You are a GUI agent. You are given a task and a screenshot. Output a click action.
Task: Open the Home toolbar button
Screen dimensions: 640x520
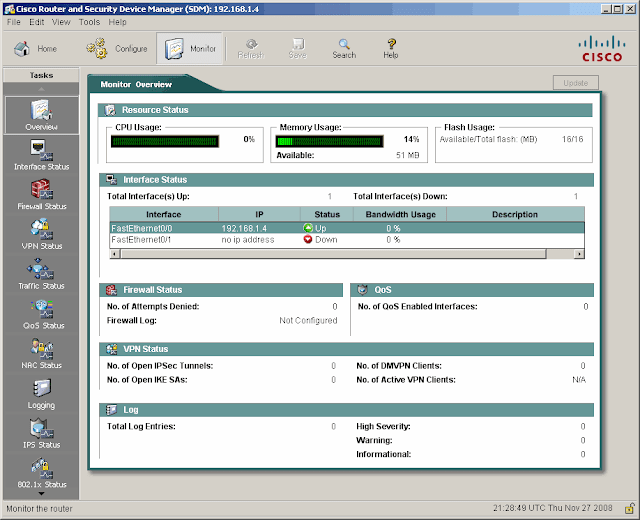pyautogui.click(x=35, y=49)
